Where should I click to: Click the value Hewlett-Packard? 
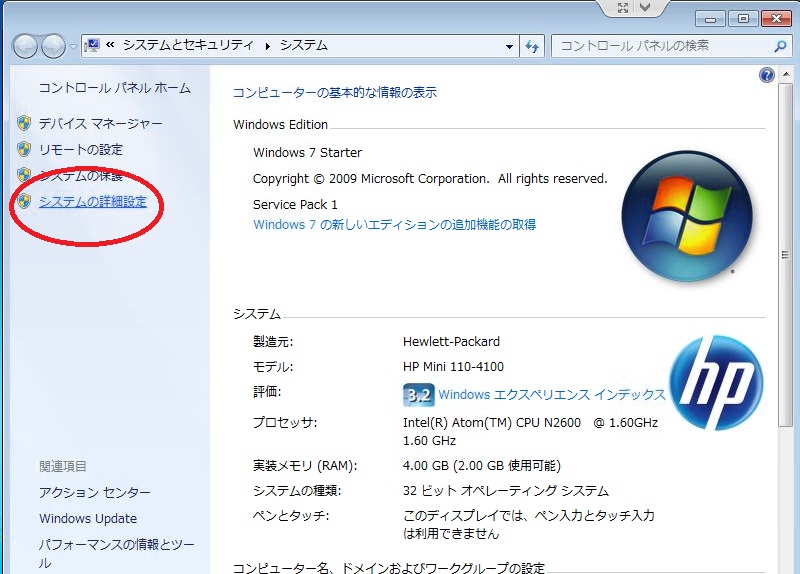[451, 342]
